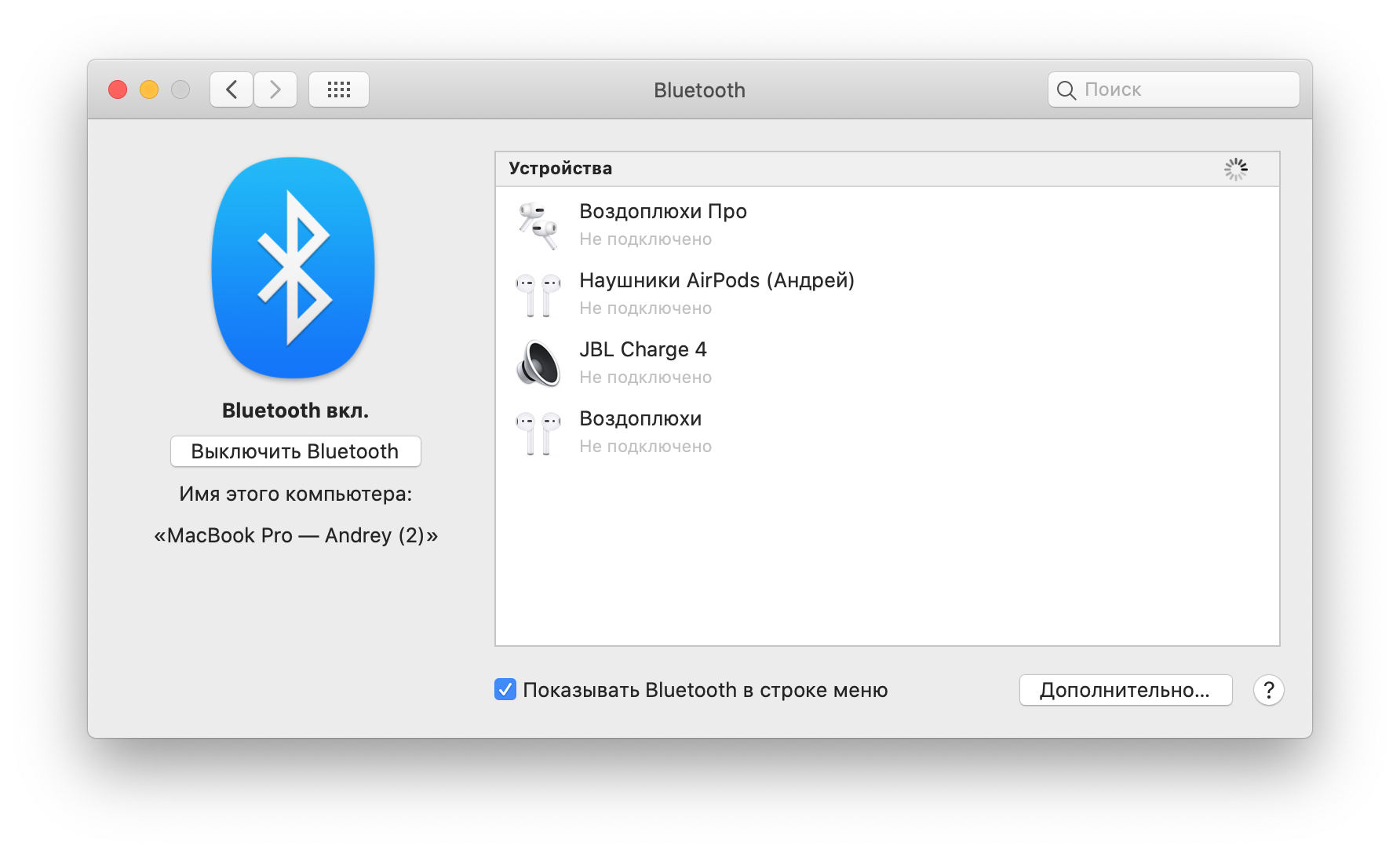Select the AirPods icon beside Воздоплюхи

538,432
